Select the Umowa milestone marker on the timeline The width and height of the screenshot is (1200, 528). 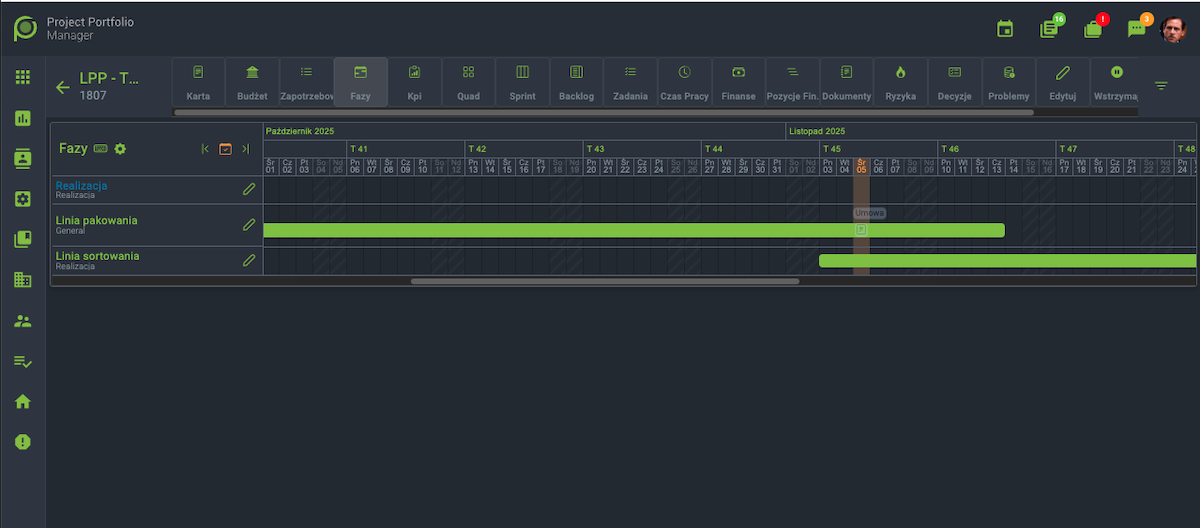click(x=861, y=230)
